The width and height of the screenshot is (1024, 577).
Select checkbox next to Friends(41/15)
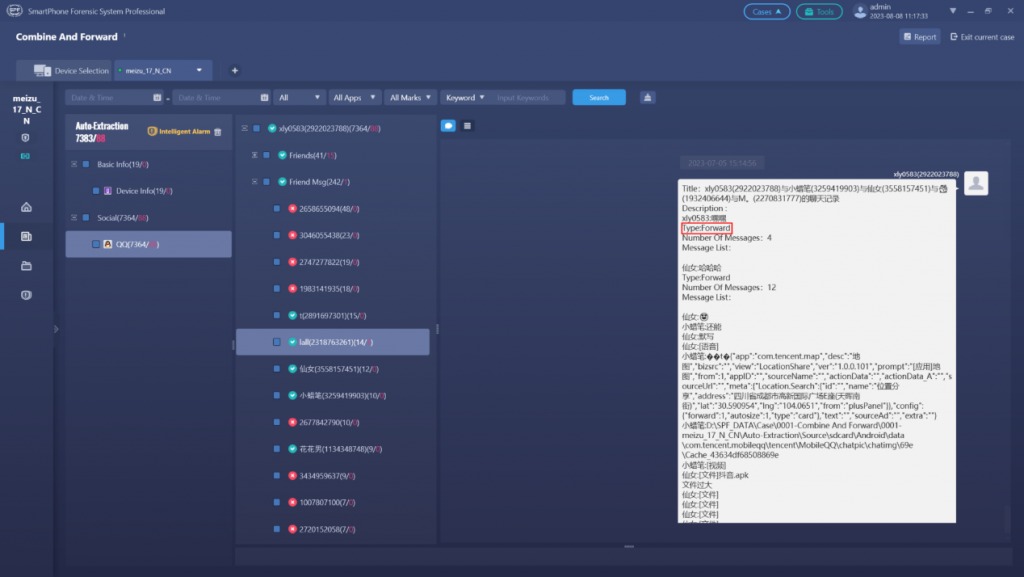point(268,155)
